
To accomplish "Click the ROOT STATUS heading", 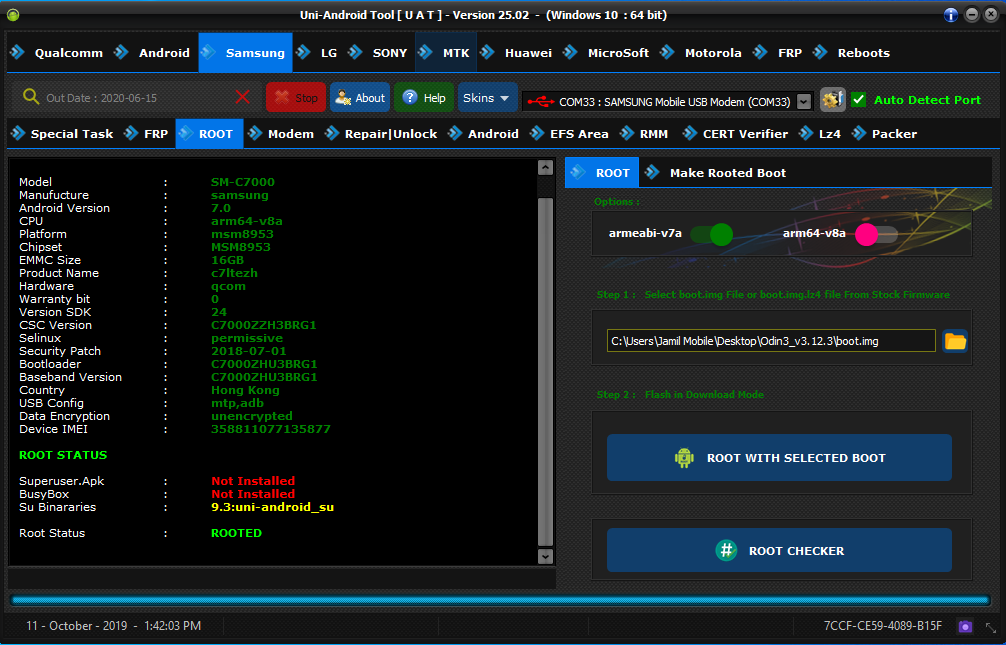I will pos(63,455).
